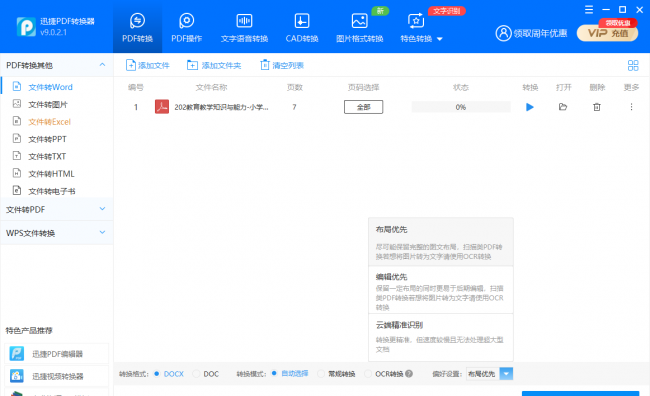Open more options three-dot icon for row 1
Viewport: 650px width, 396px height.
631,107
